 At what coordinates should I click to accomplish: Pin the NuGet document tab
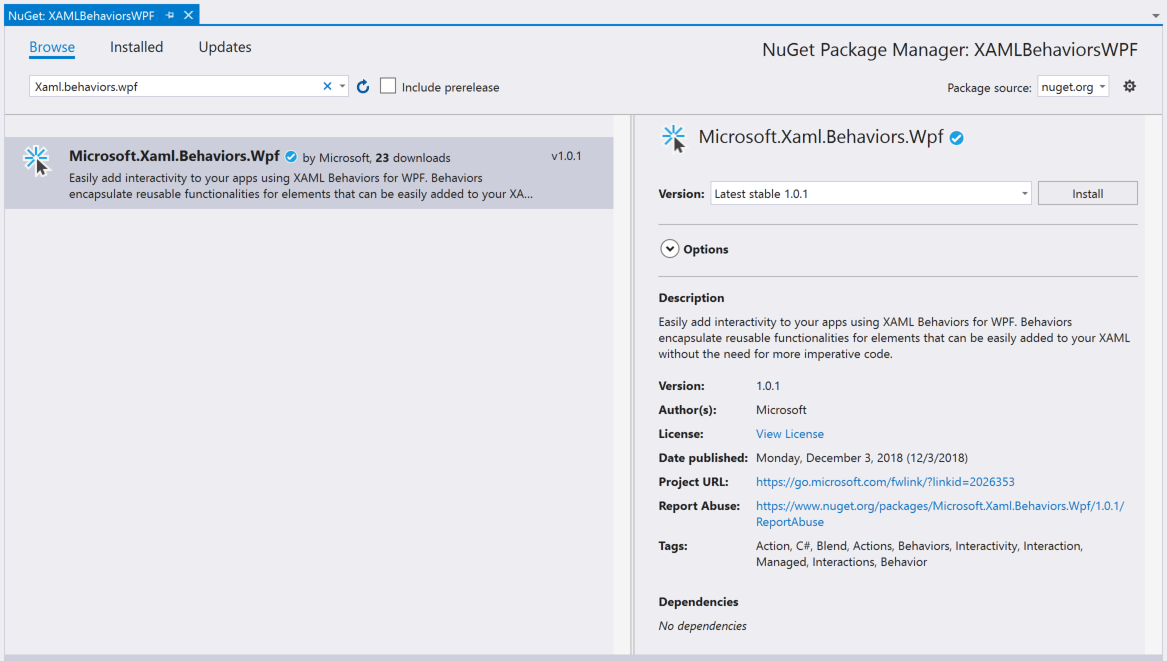(x=170, y=16)
